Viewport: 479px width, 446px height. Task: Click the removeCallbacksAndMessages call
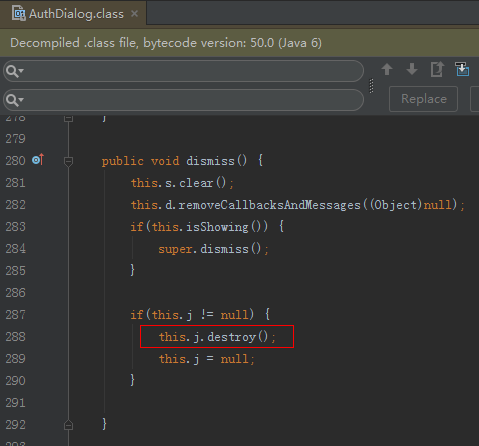(x=297, y=205)
